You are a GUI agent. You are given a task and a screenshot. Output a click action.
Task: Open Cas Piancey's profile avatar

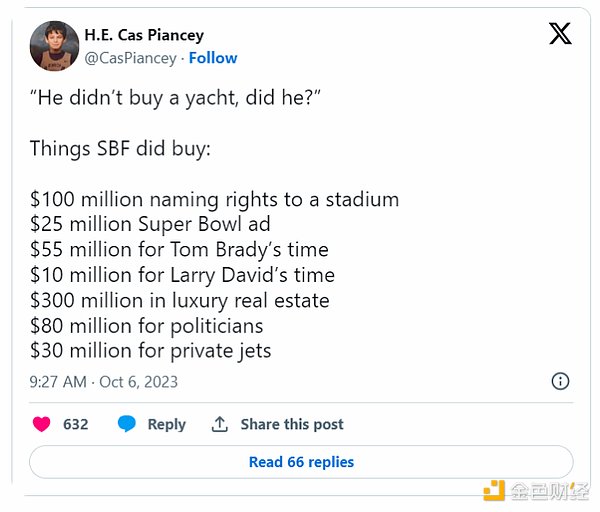coord(54,46)
